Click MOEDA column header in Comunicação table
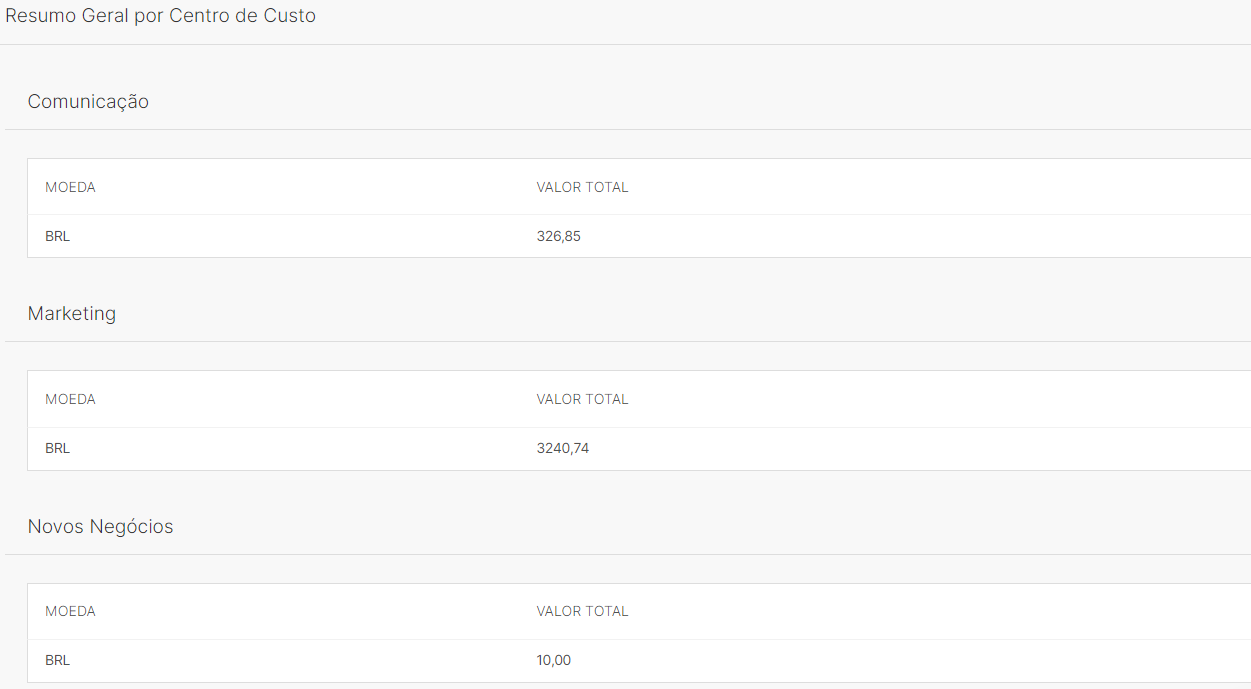The image size is (1251, 689). click(x=70, y=187)
